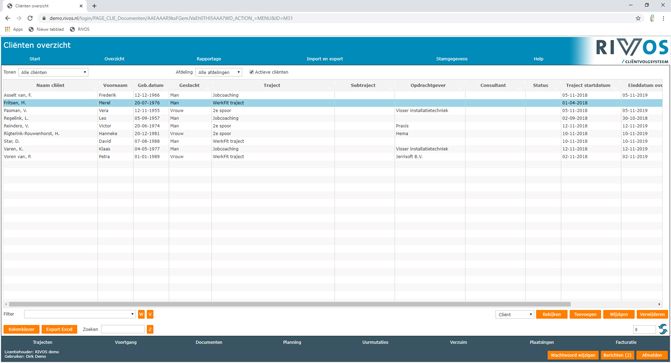This screenshot has width=671, height=363.
Task: Open the Berichten (2) button
Action: (617, 355)
